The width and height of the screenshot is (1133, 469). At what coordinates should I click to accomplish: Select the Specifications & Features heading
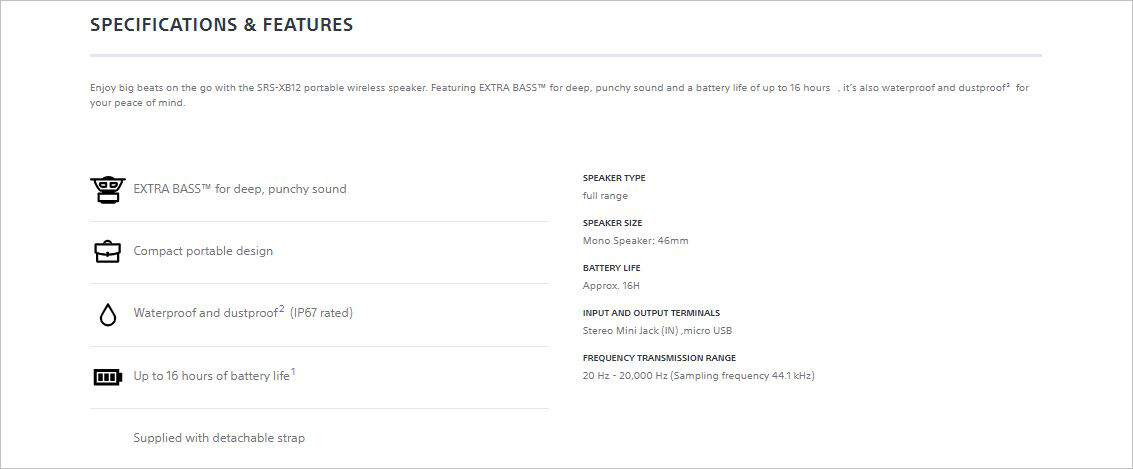tap(222, 25)
